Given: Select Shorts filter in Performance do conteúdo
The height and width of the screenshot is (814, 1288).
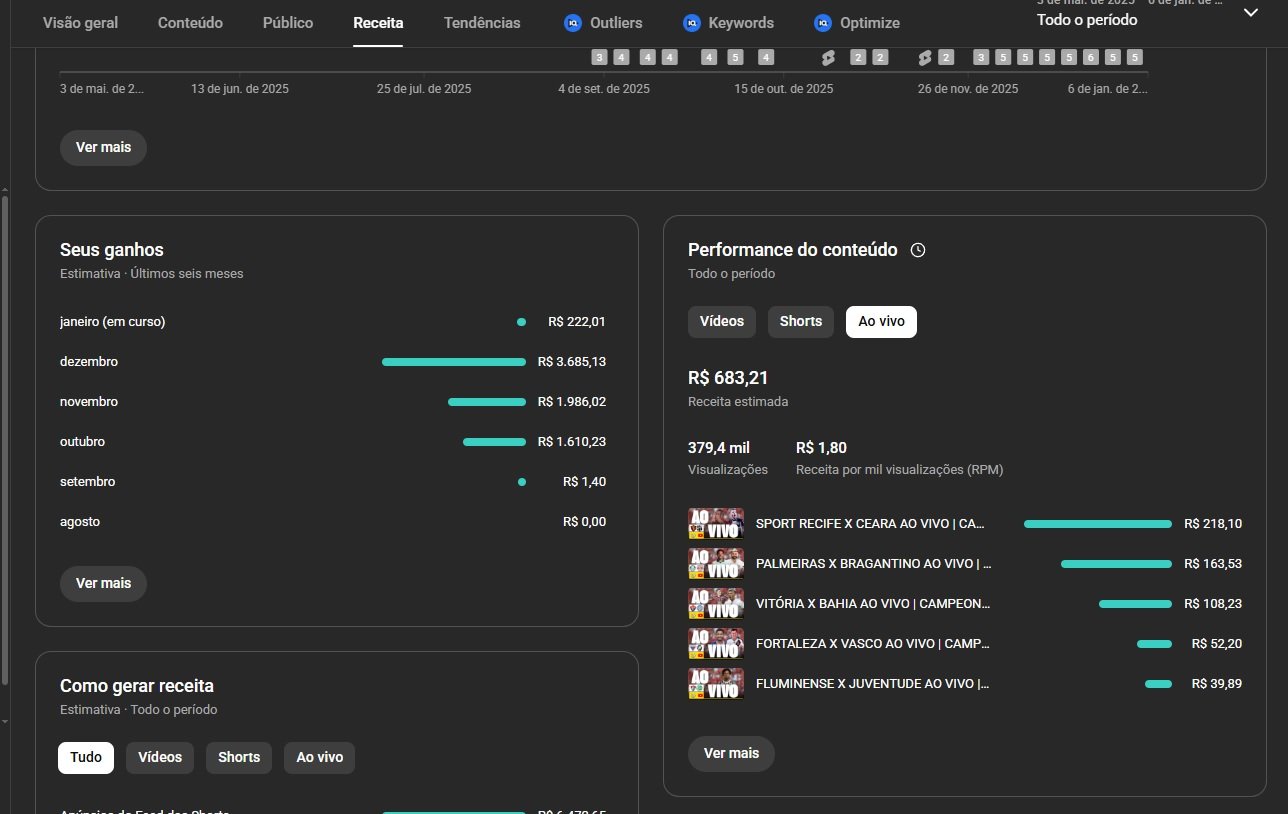Looking at the screenshot, I should (800, 322).
